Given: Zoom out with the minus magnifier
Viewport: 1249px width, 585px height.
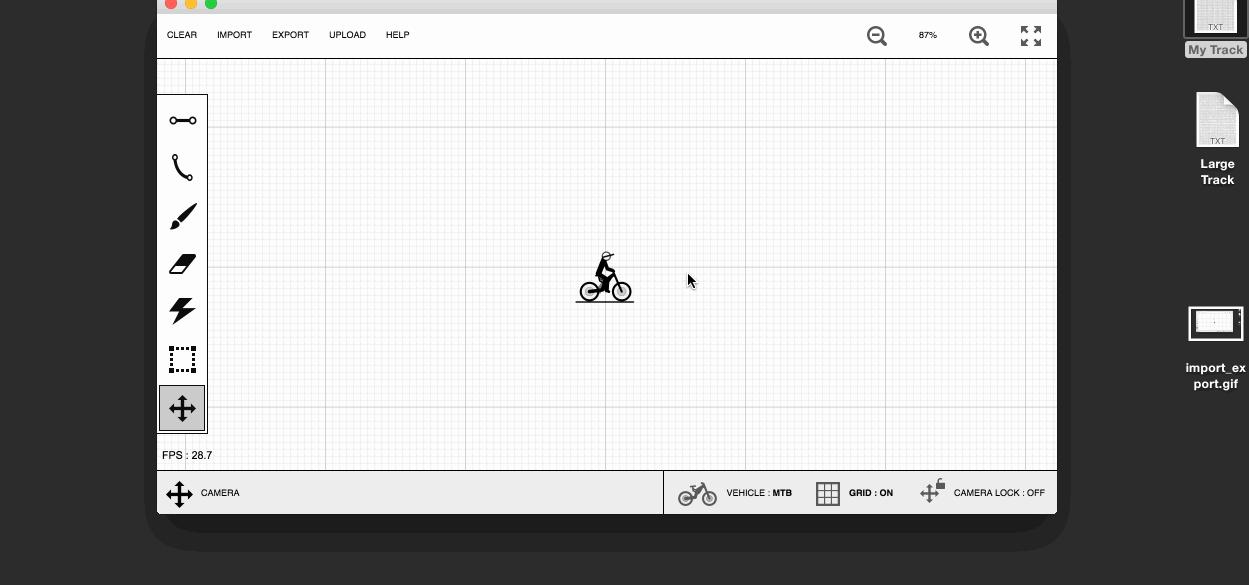Looking at the screenshot, I should 877,36.
